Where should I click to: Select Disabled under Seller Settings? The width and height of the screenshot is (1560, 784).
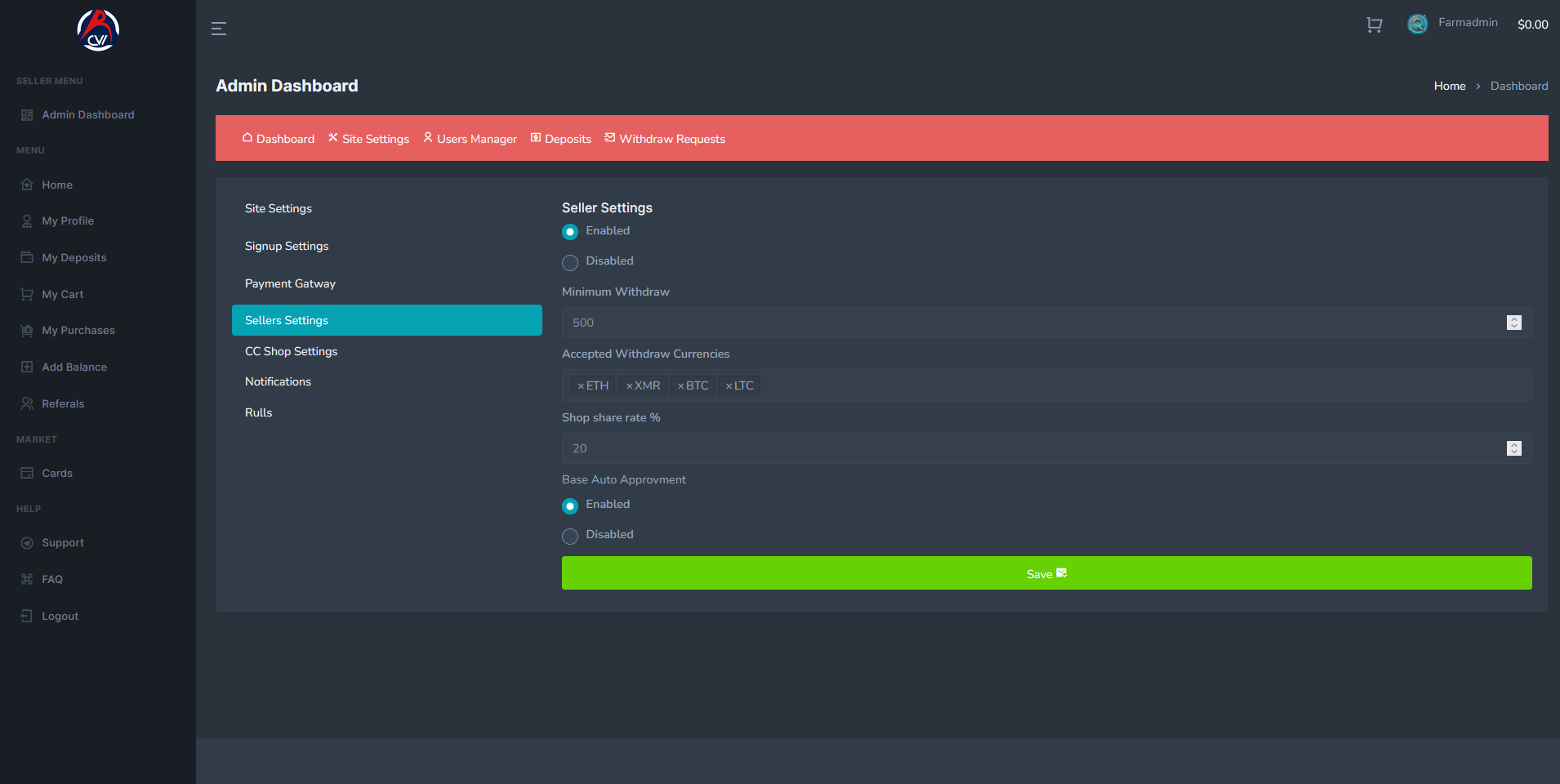(x=570, y=262)
